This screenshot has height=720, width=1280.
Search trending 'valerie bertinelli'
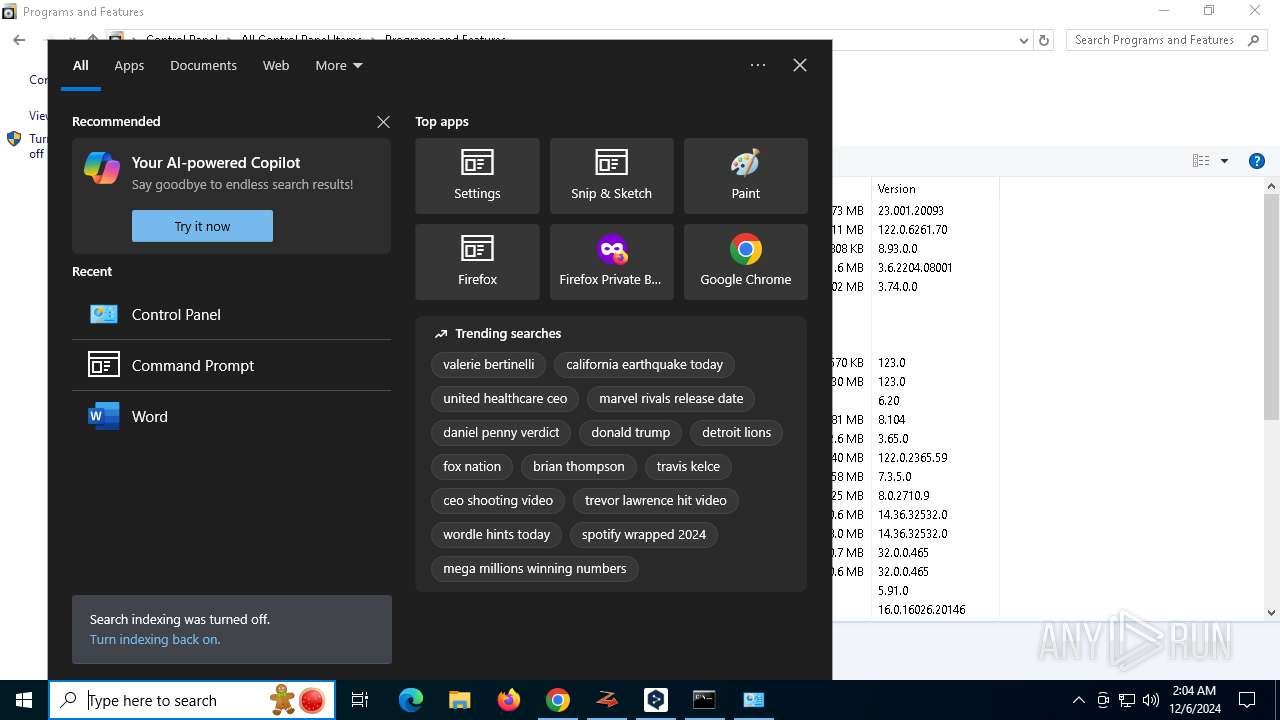(x=489, y=364)
